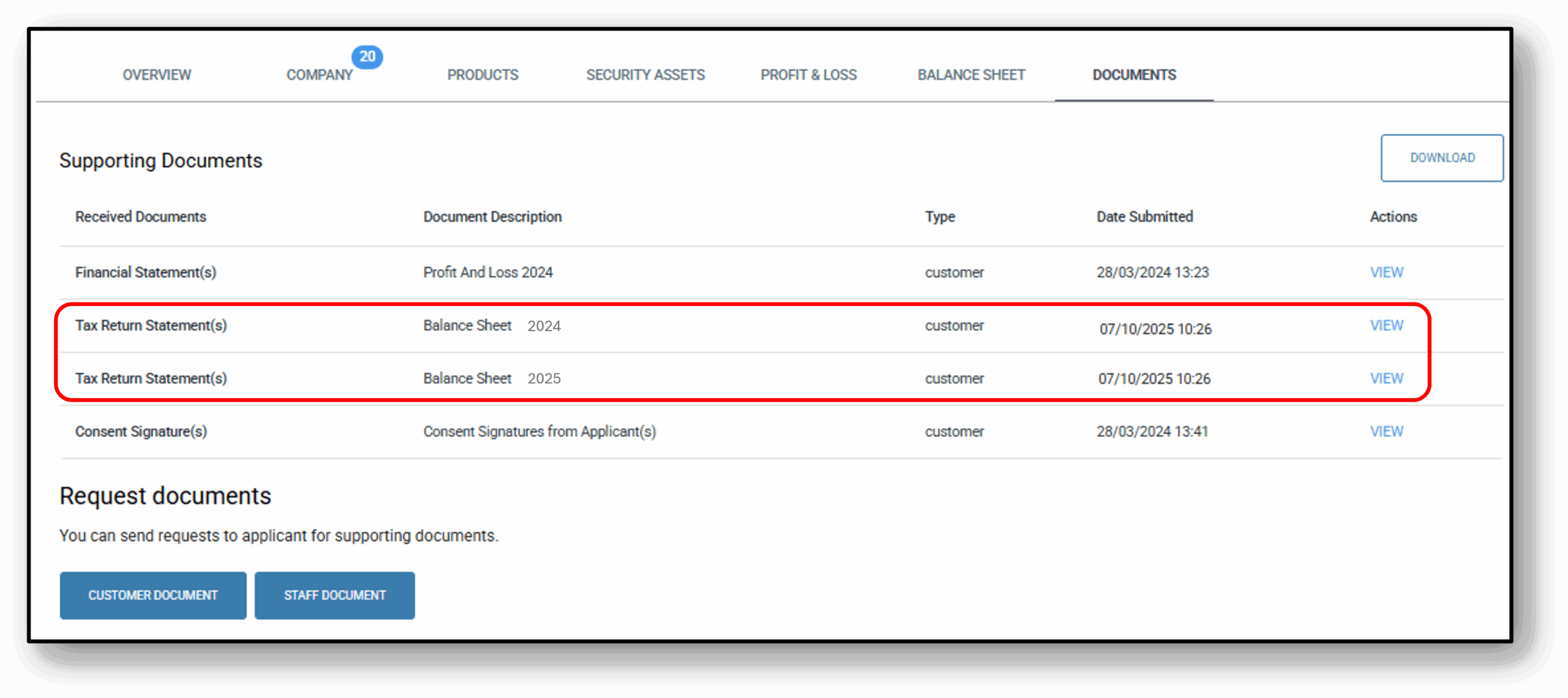Screen dimensions: 1568x698
Task: Switch to the Company tab
Action: [319, 75]
